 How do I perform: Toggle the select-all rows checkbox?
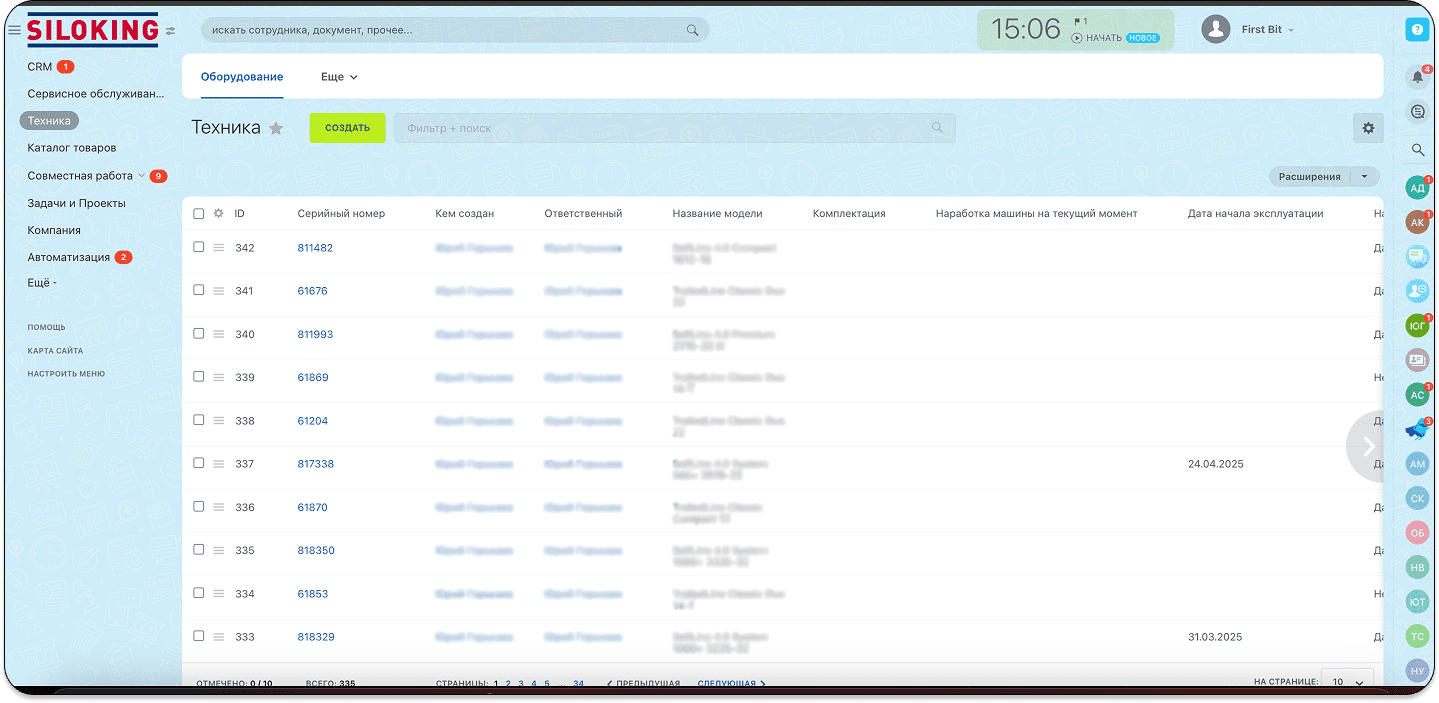coord(198,213)
